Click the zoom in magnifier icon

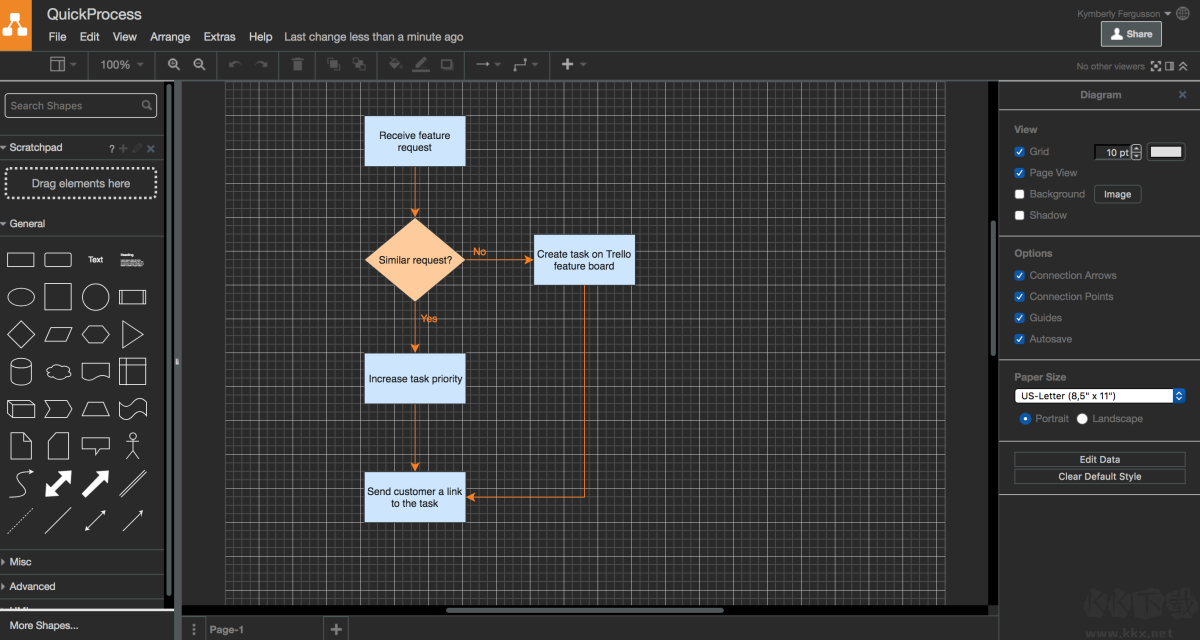(174, 64)
